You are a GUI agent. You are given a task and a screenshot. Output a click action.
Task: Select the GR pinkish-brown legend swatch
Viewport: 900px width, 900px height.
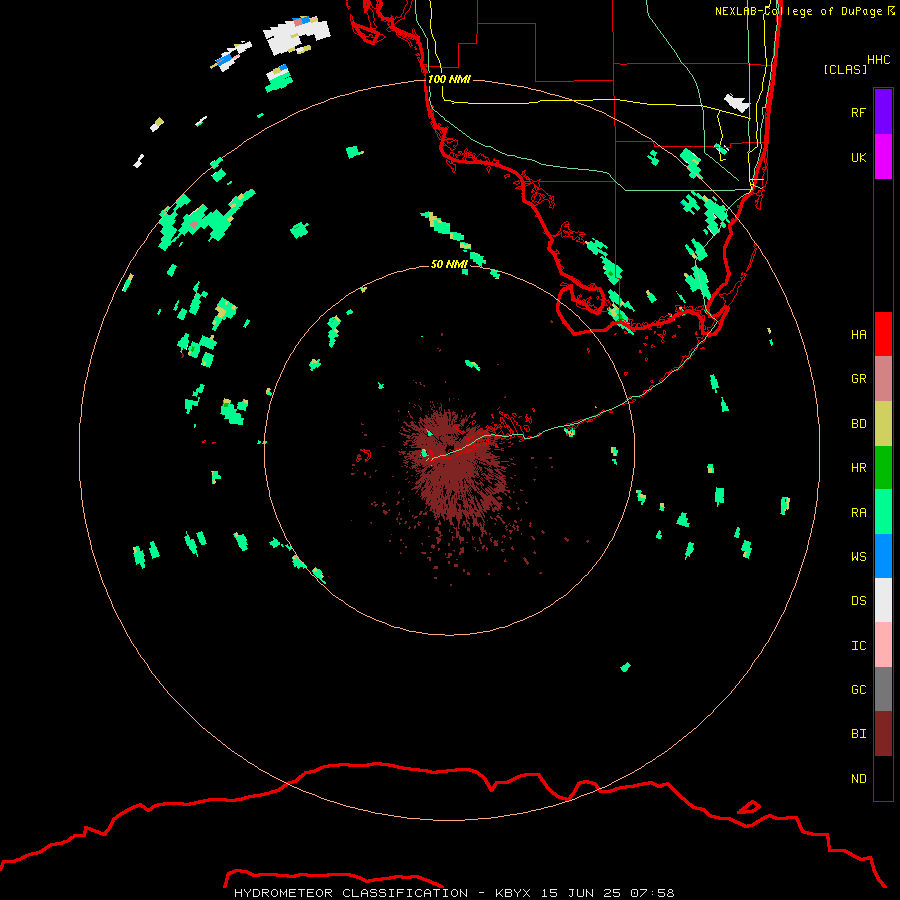[x=883, y=379]
